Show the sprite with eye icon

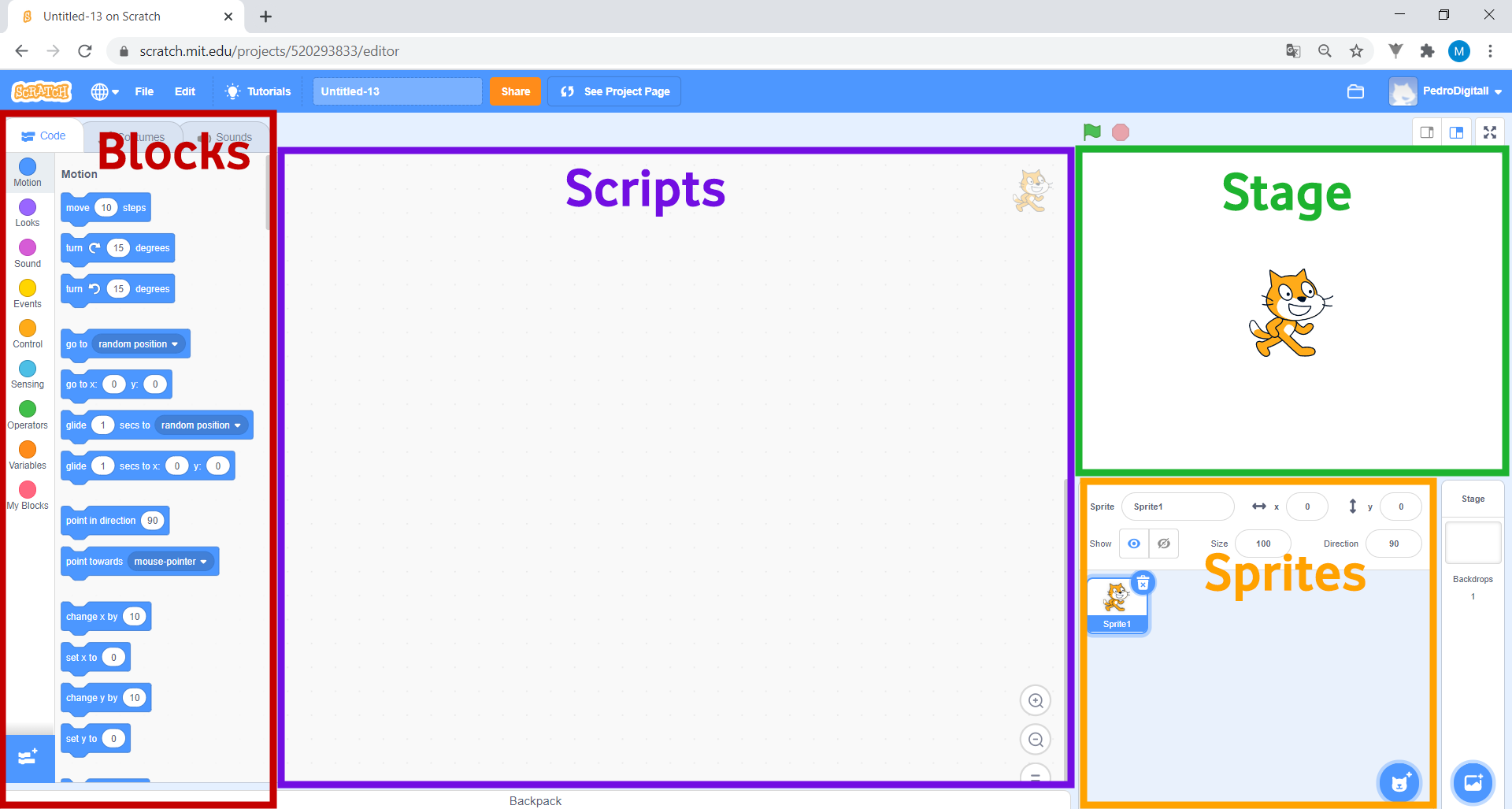coord(1134,544)
